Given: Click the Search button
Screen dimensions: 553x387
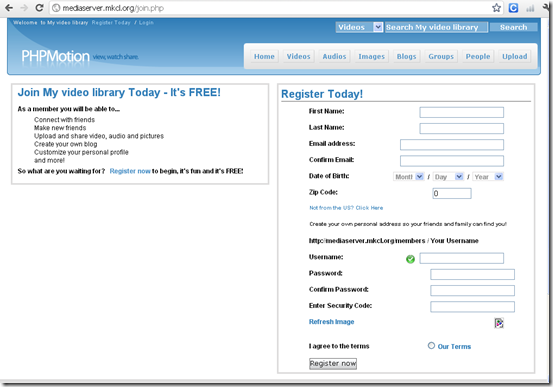Looking at the screenshot, I should [x=514, y=27].
